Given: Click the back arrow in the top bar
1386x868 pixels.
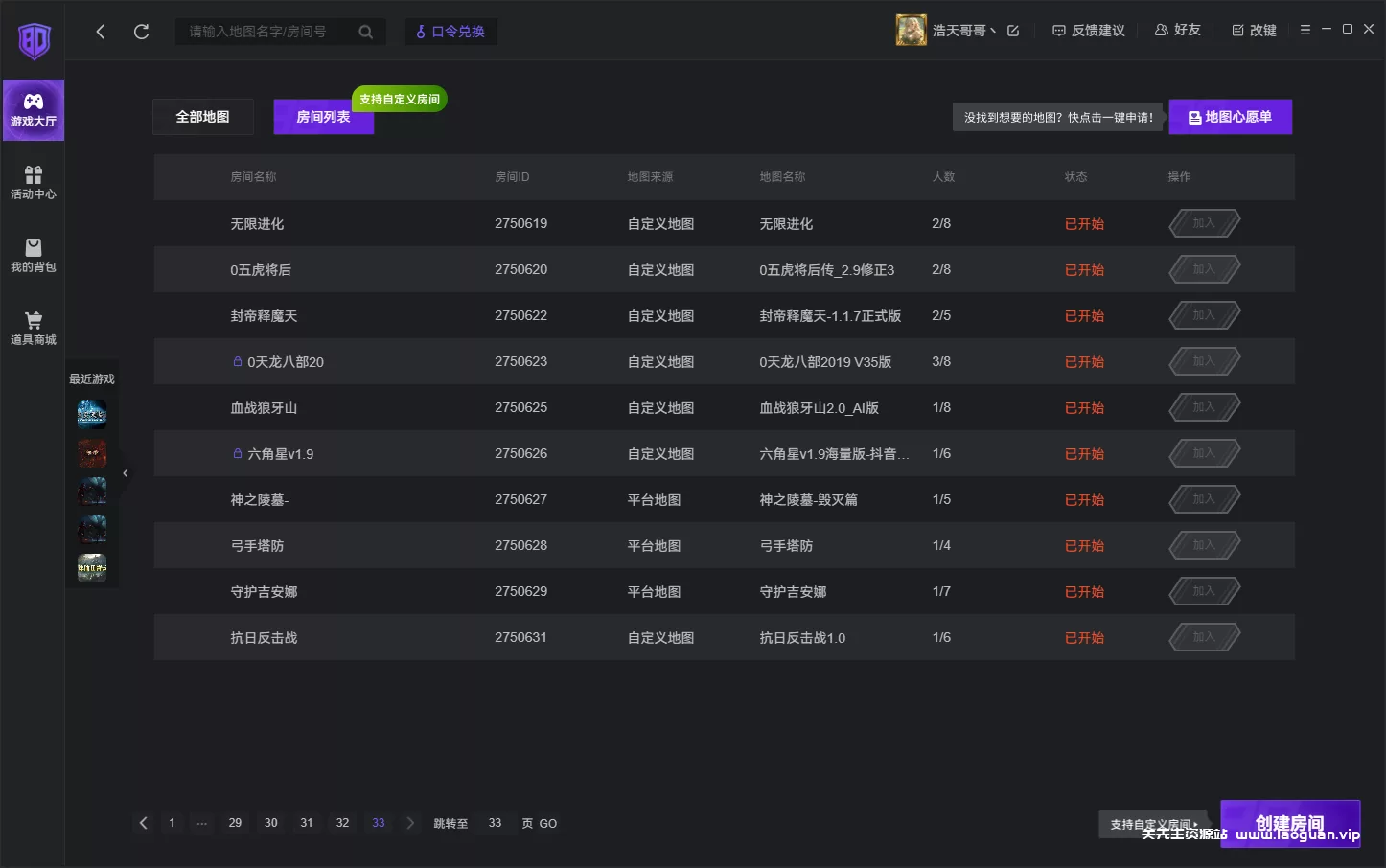Looking at the screenshot, I should coord(100,31).
